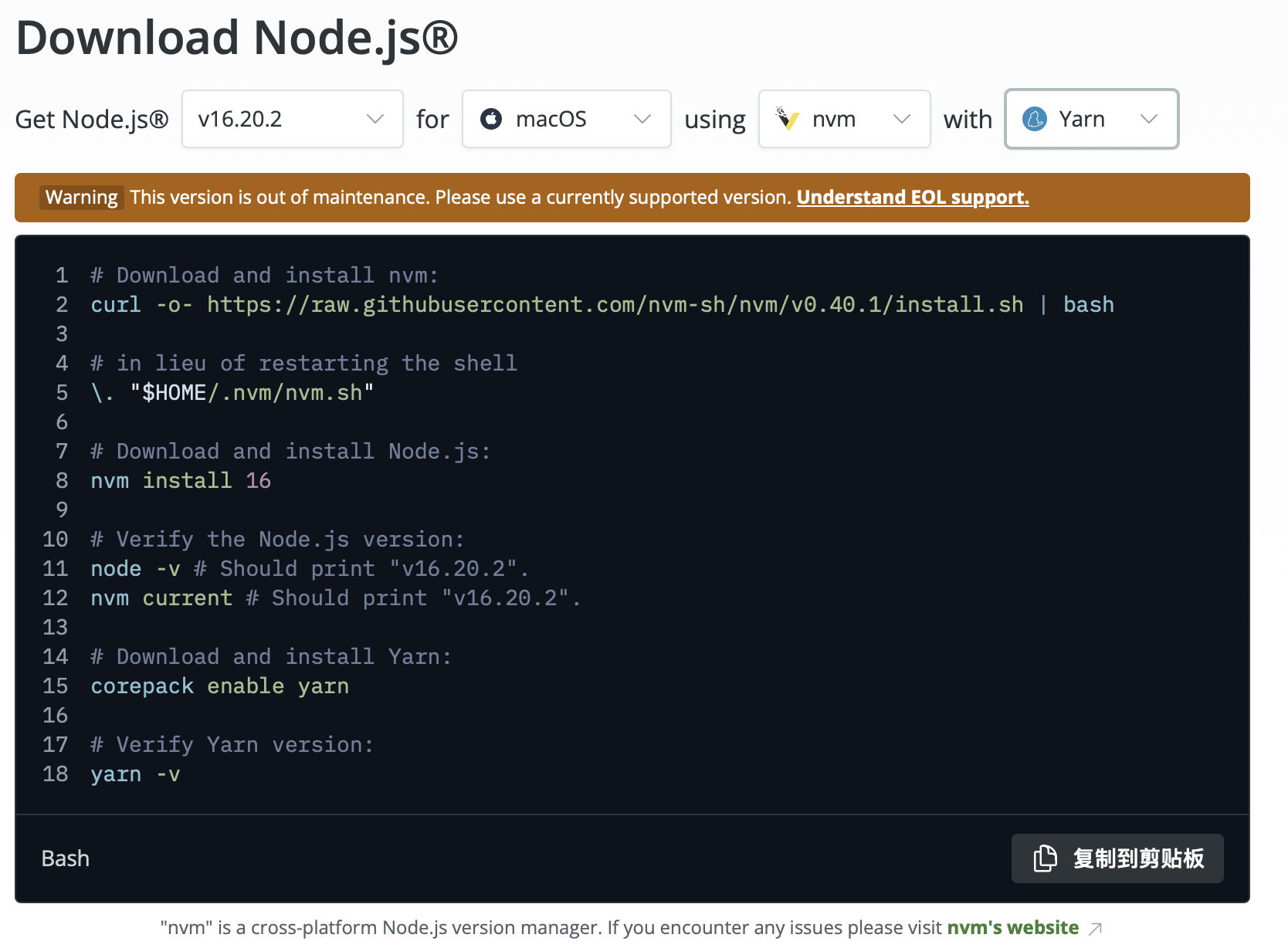
Task: Open the Understand EOL support link
Action: click(913, 198)
